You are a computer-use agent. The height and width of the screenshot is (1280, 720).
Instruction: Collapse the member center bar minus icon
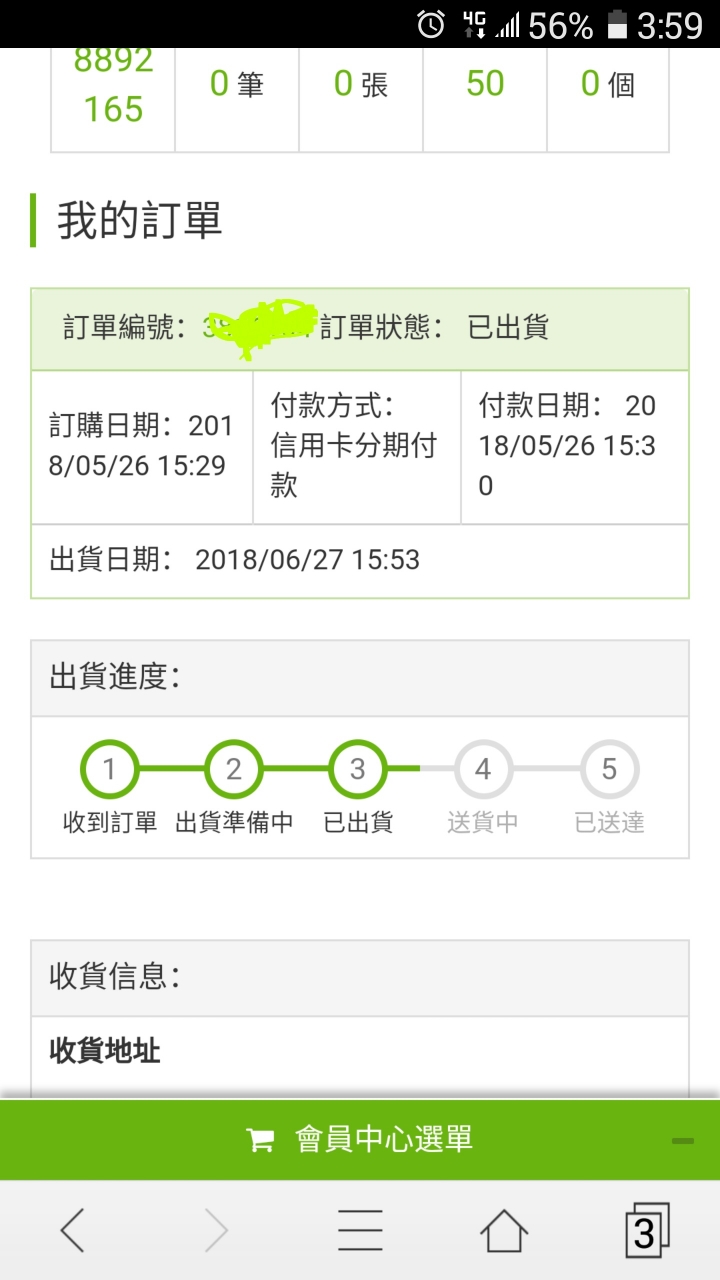click(683, 1140)
